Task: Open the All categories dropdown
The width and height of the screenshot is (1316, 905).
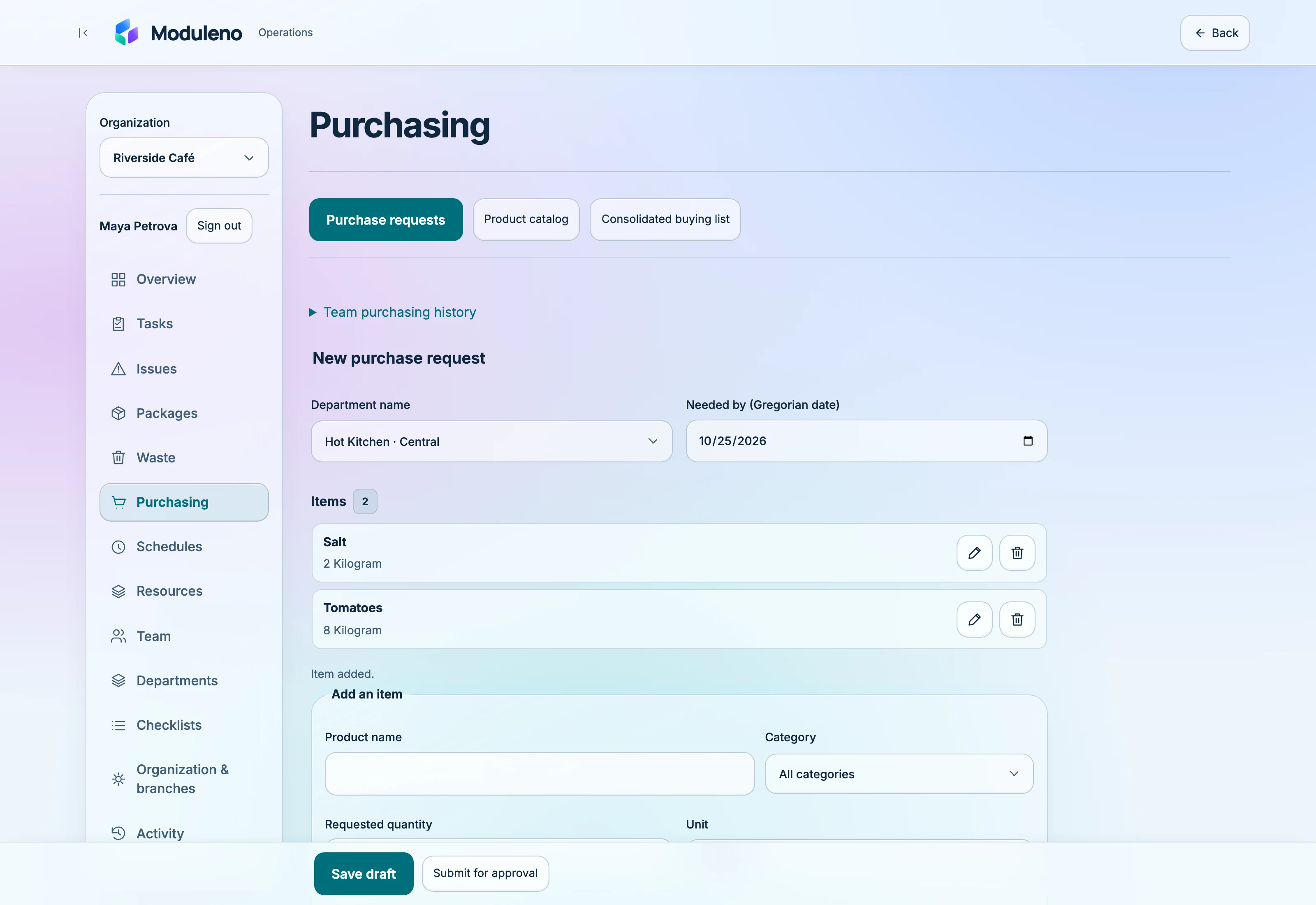Action: tap(899, 773)
